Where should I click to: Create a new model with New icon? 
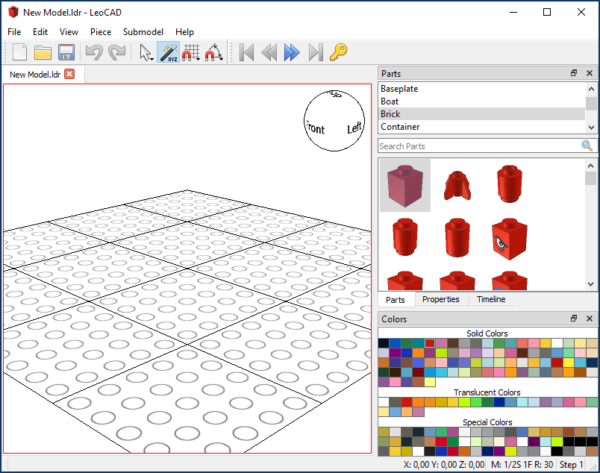pos(20,52)
